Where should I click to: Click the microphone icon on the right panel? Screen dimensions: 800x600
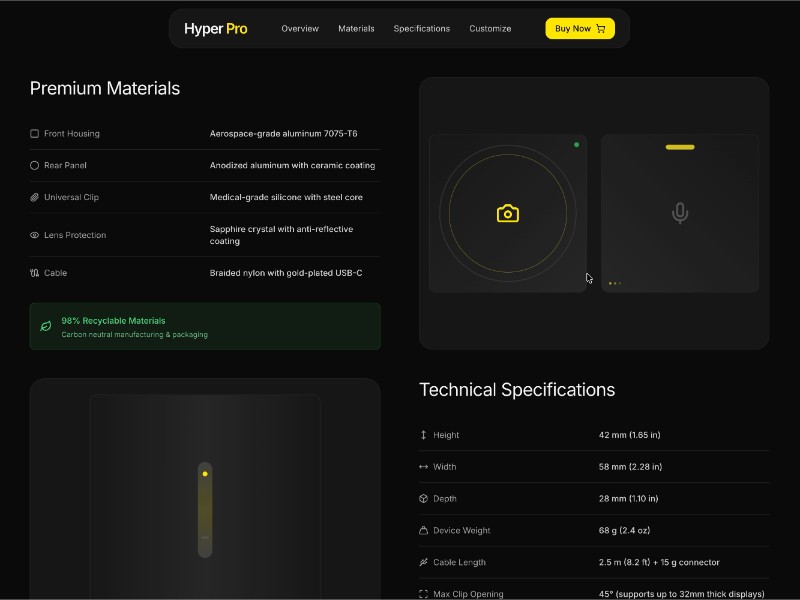[679, 212]
